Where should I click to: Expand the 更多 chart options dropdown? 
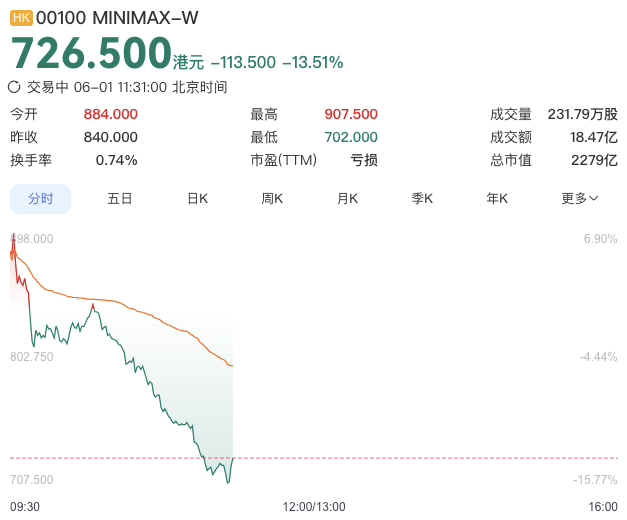click(579, 198)
